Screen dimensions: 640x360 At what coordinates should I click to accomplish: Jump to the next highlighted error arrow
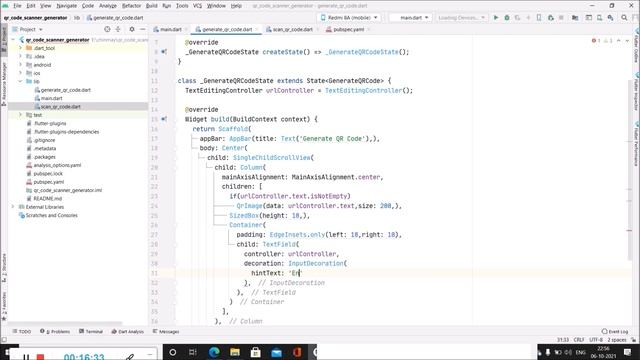(x=627, y=40)
